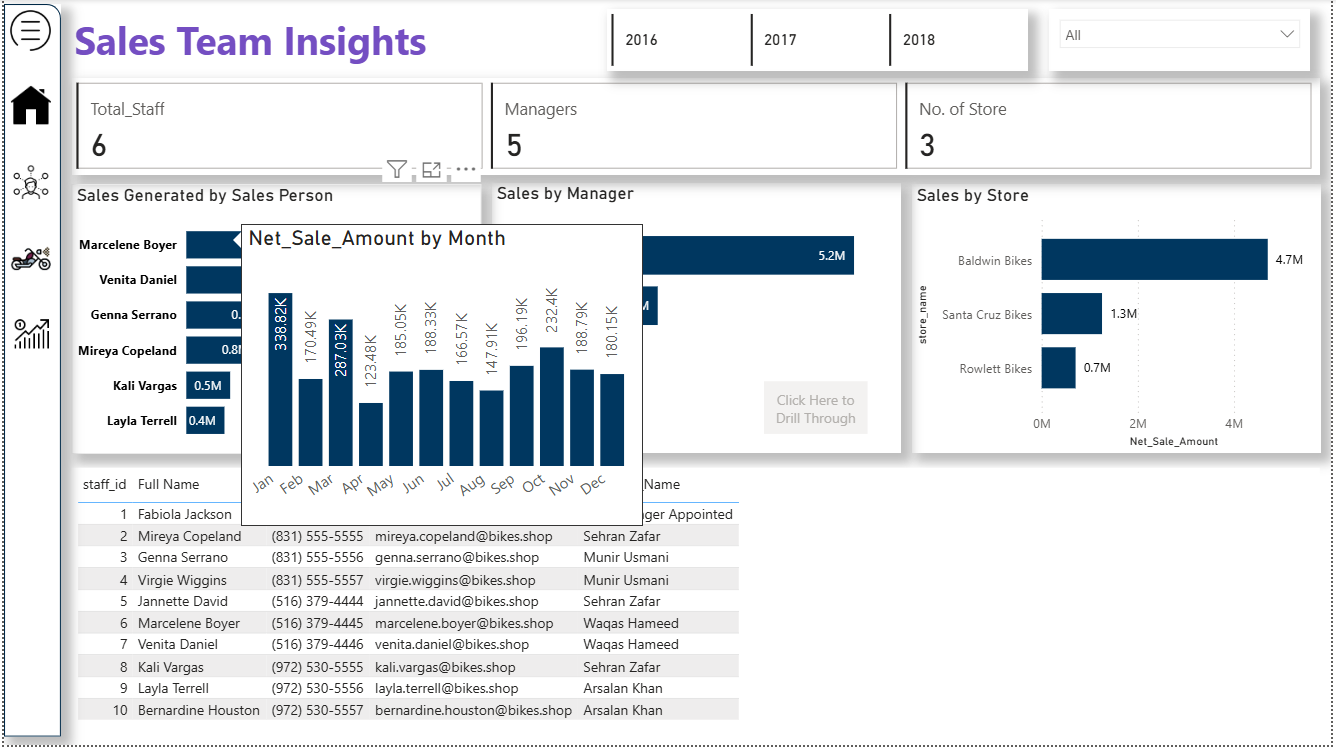Click the Rowlett Bikes bar
This screenshot has width=1336, height=752.
(1058, 368)
